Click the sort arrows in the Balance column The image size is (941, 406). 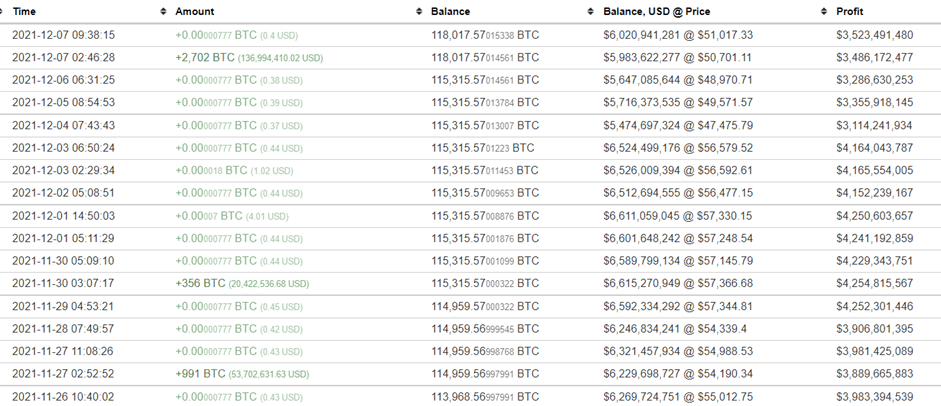click(x=592, y=11)
